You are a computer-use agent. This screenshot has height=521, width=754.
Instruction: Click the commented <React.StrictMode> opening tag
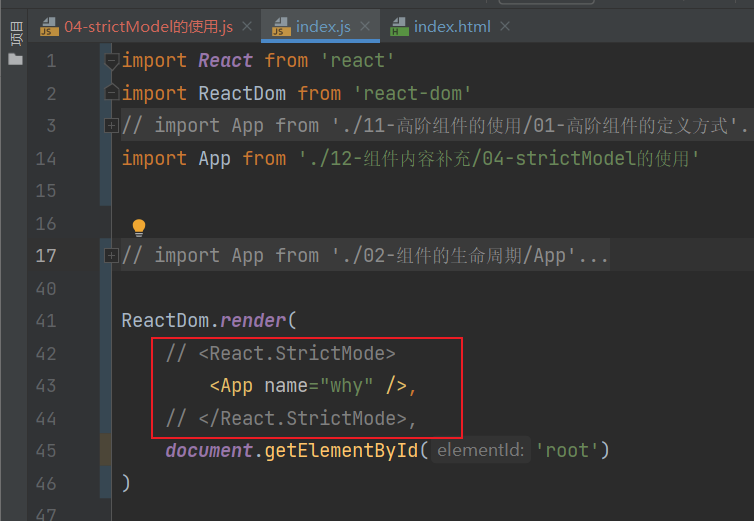tap(297, 353)
